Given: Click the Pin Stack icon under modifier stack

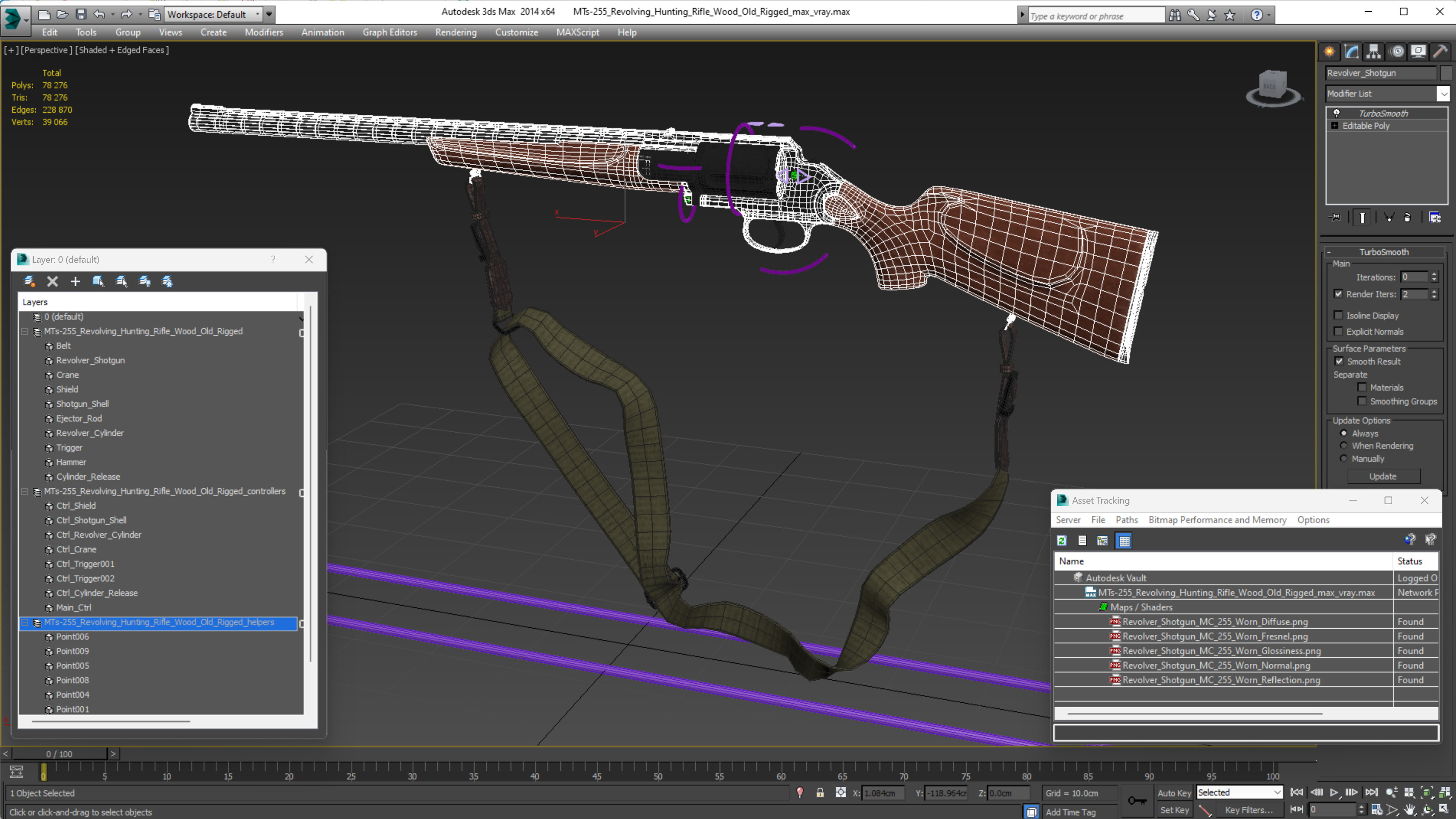Looking at the screenshot, I should [1335, 217].
